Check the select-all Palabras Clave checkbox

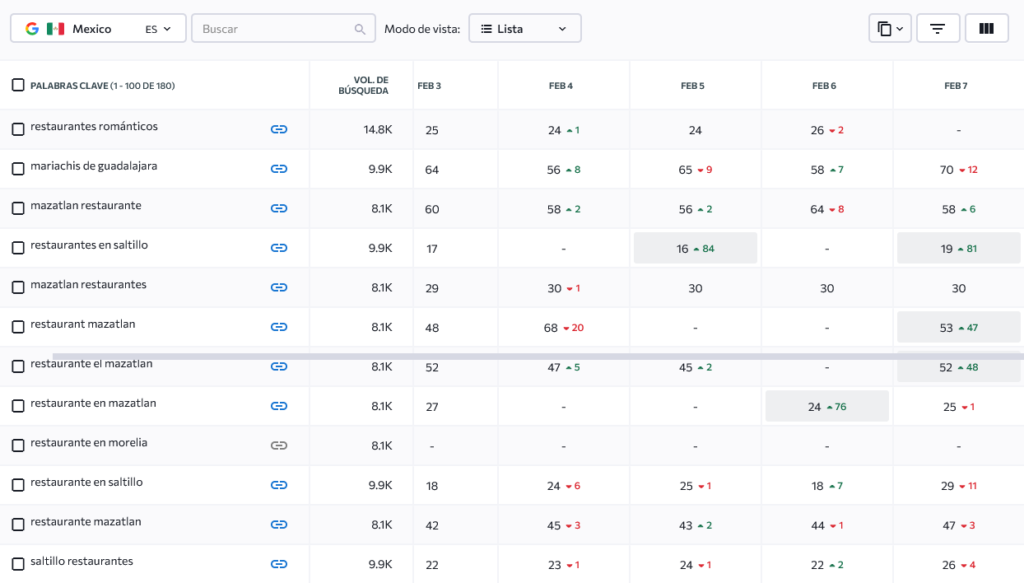[x=18, y=85]
